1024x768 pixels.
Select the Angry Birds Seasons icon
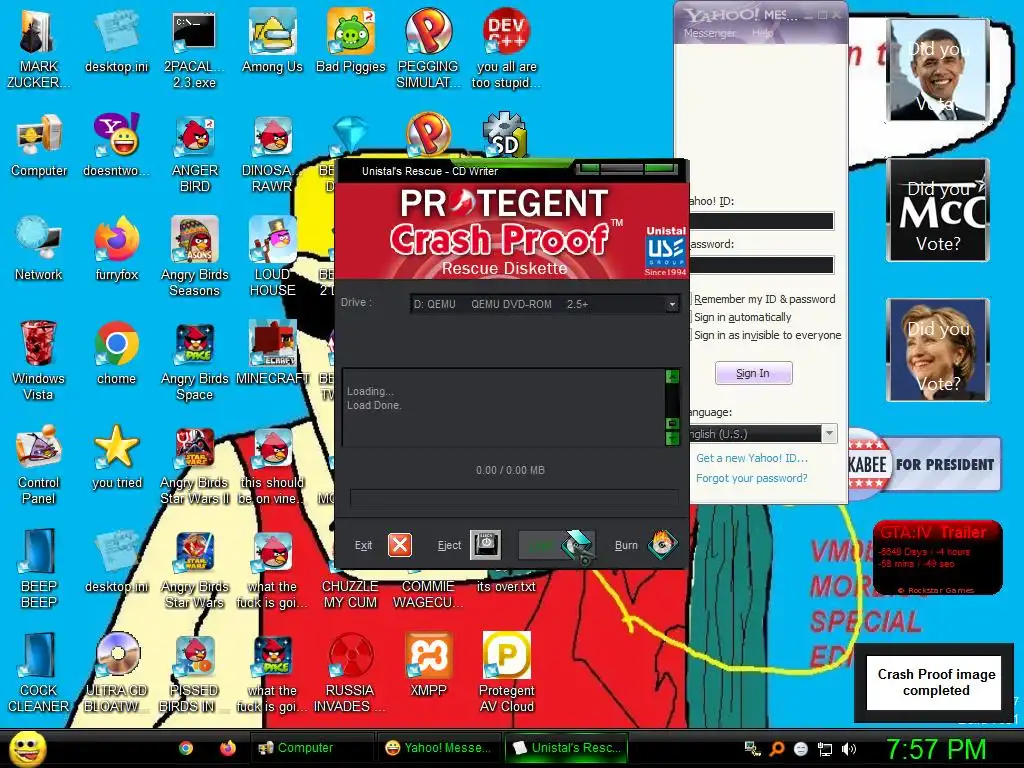pos(195,257)
